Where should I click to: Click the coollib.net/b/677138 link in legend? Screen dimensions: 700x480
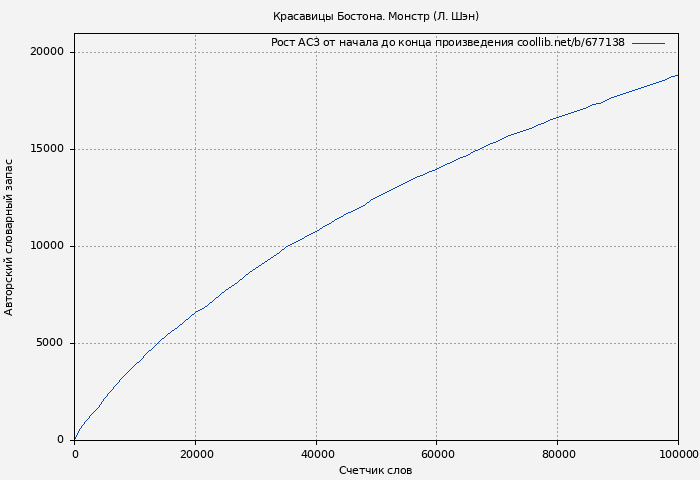pyautogui.click(x=570, y=43)
